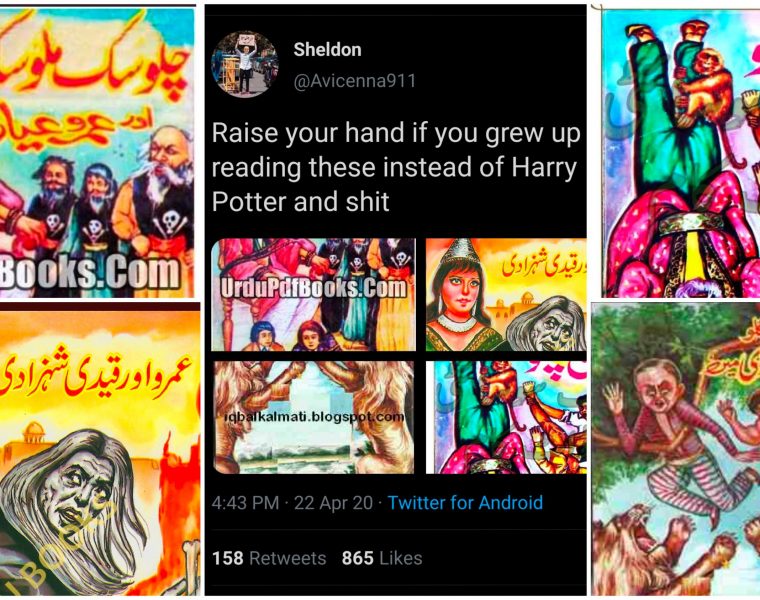
Task: Click the Twitter for Android link
Action: coord(465,503)
